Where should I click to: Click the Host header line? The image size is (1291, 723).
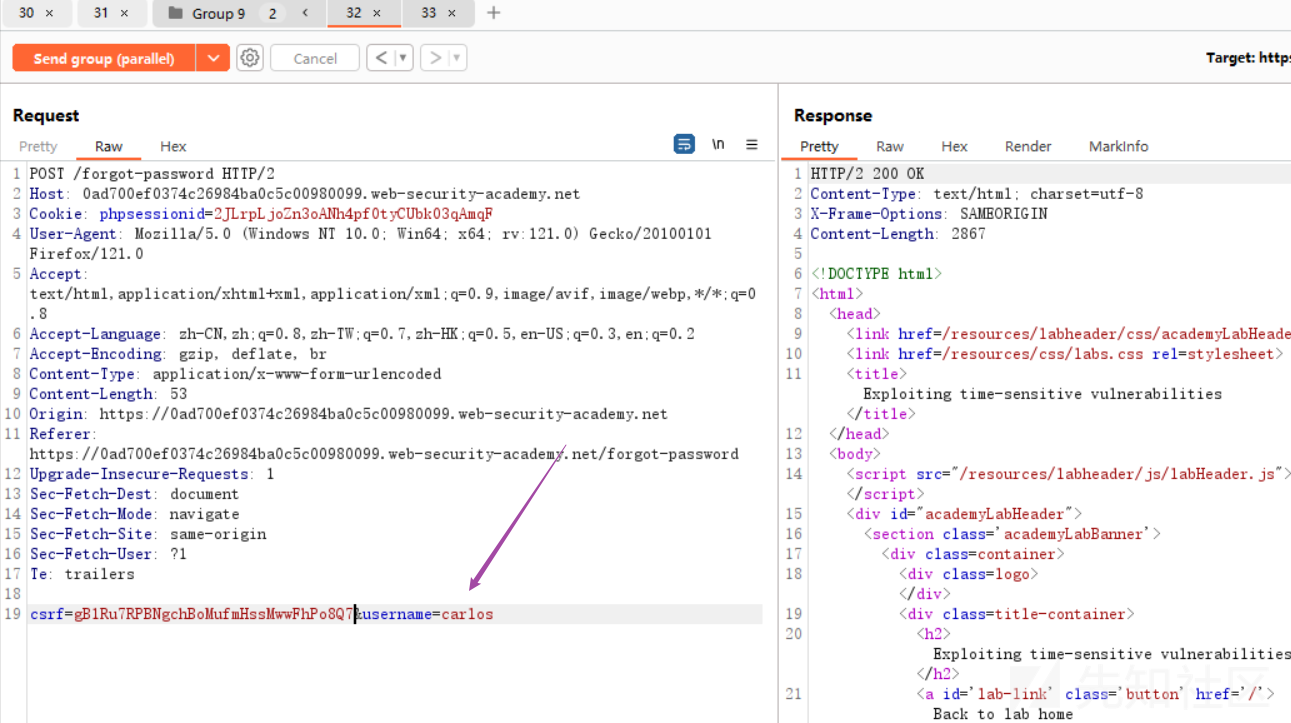304,194
